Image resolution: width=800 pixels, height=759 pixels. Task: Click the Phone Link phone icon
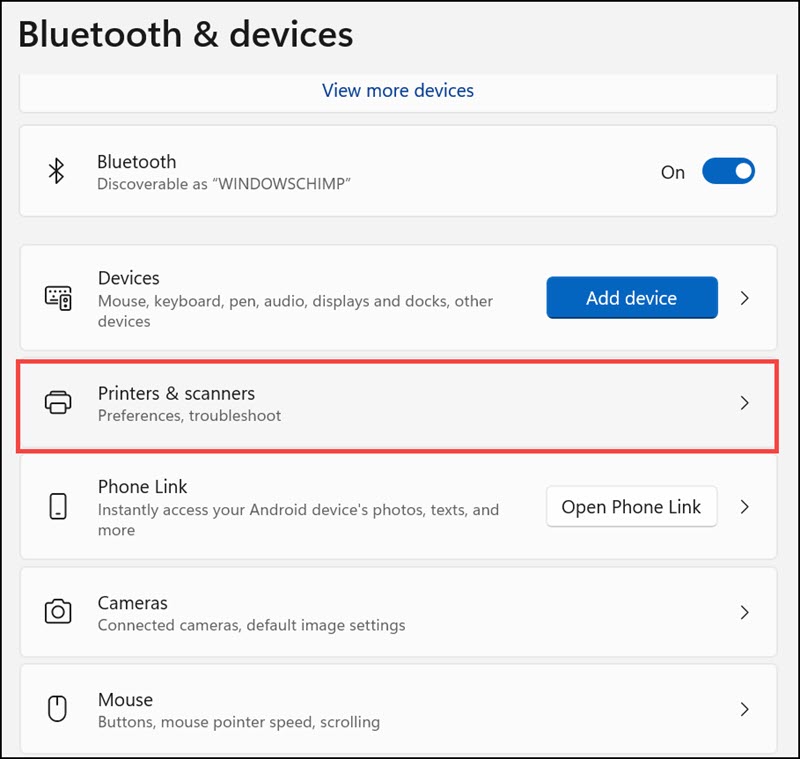(x=58, y=506)
